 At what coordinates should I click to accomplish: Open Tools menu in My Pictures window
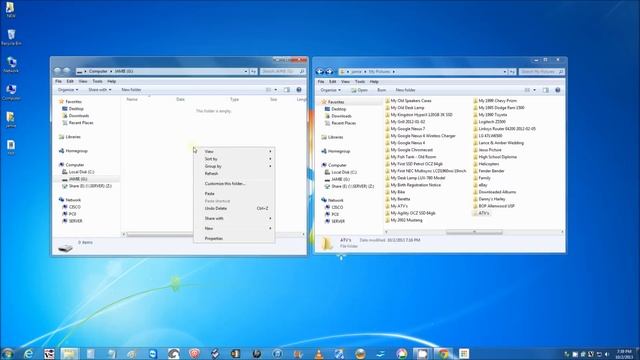coord(360,82)
